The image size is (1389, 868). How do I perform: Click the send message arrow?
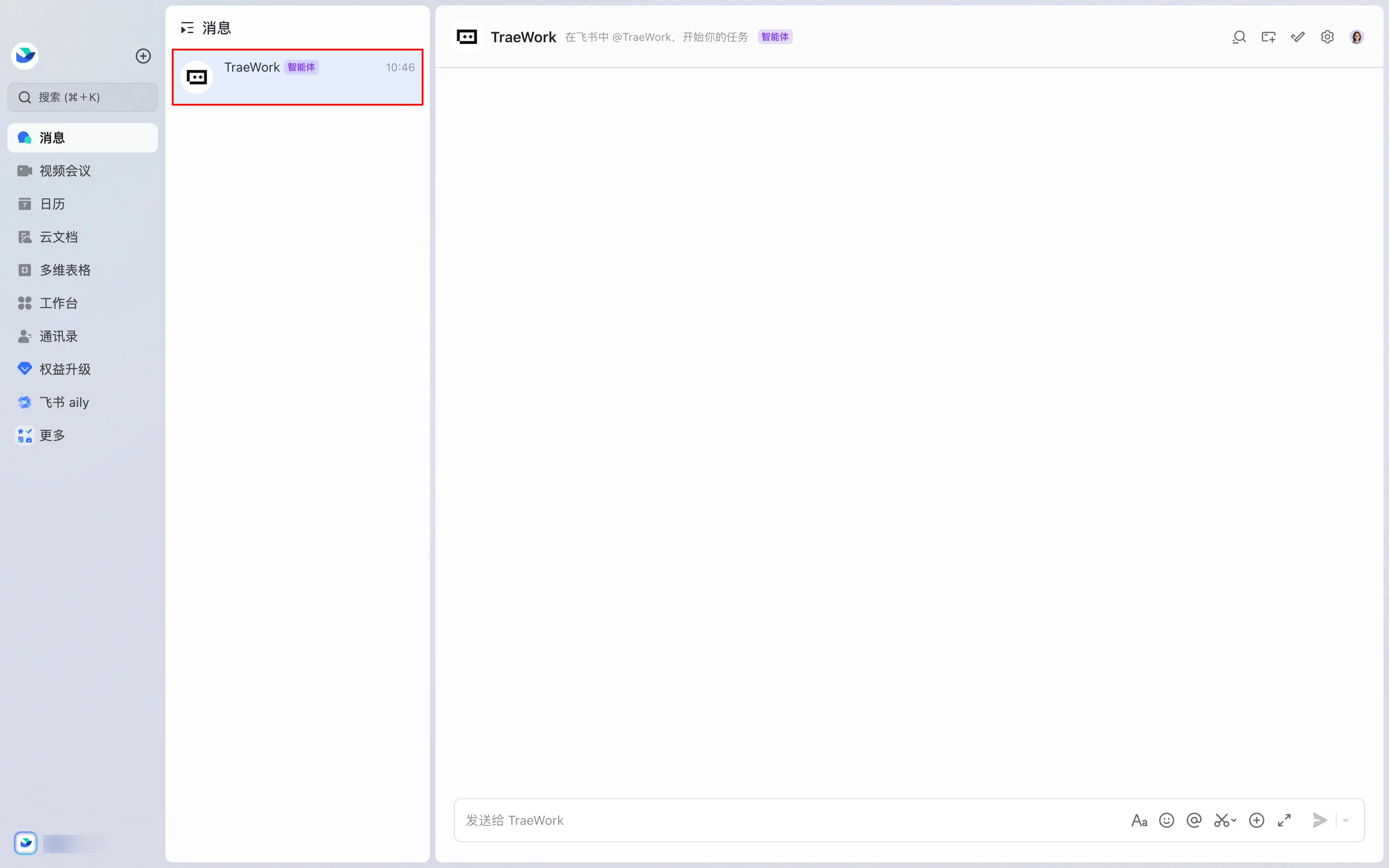(x=1320, y=820)
